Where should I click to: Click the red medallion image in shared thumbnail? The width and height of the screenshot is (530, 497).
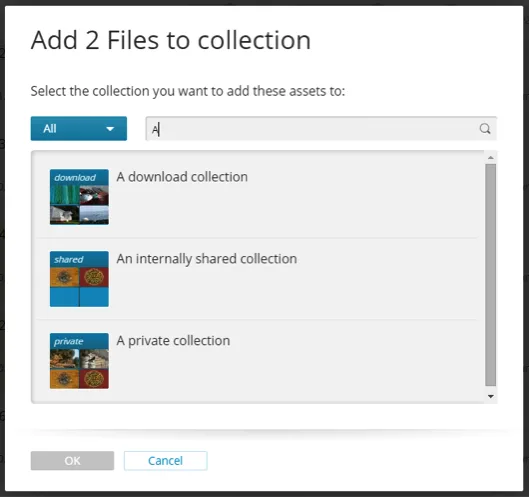(x=94, y=277)
